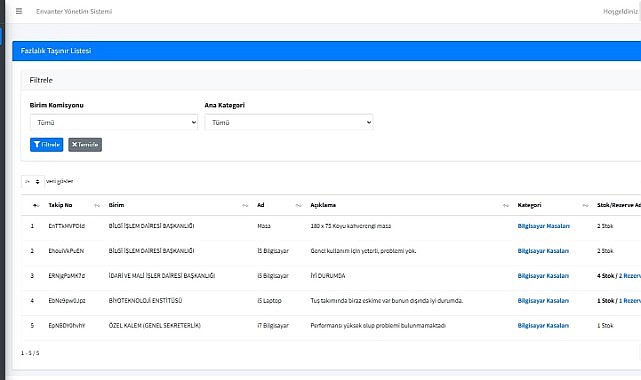Select İDARİ VE MALİ İŞLER DAİRESİ BAŞKANLIĞI cell
Image resolution: width=641 pixels, height=380 pixels.
[x=162, y=276]
